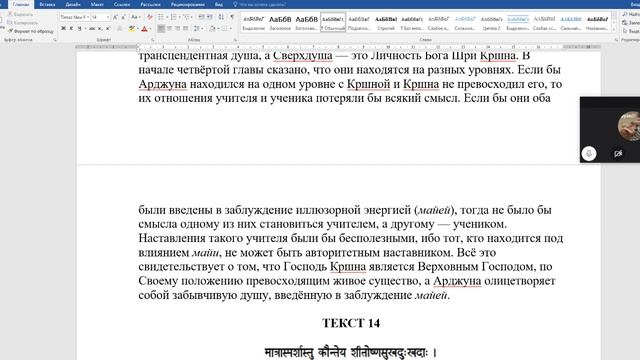Open Рецензирование ribbon tab

pyautogui.click(x=188, y=4)
